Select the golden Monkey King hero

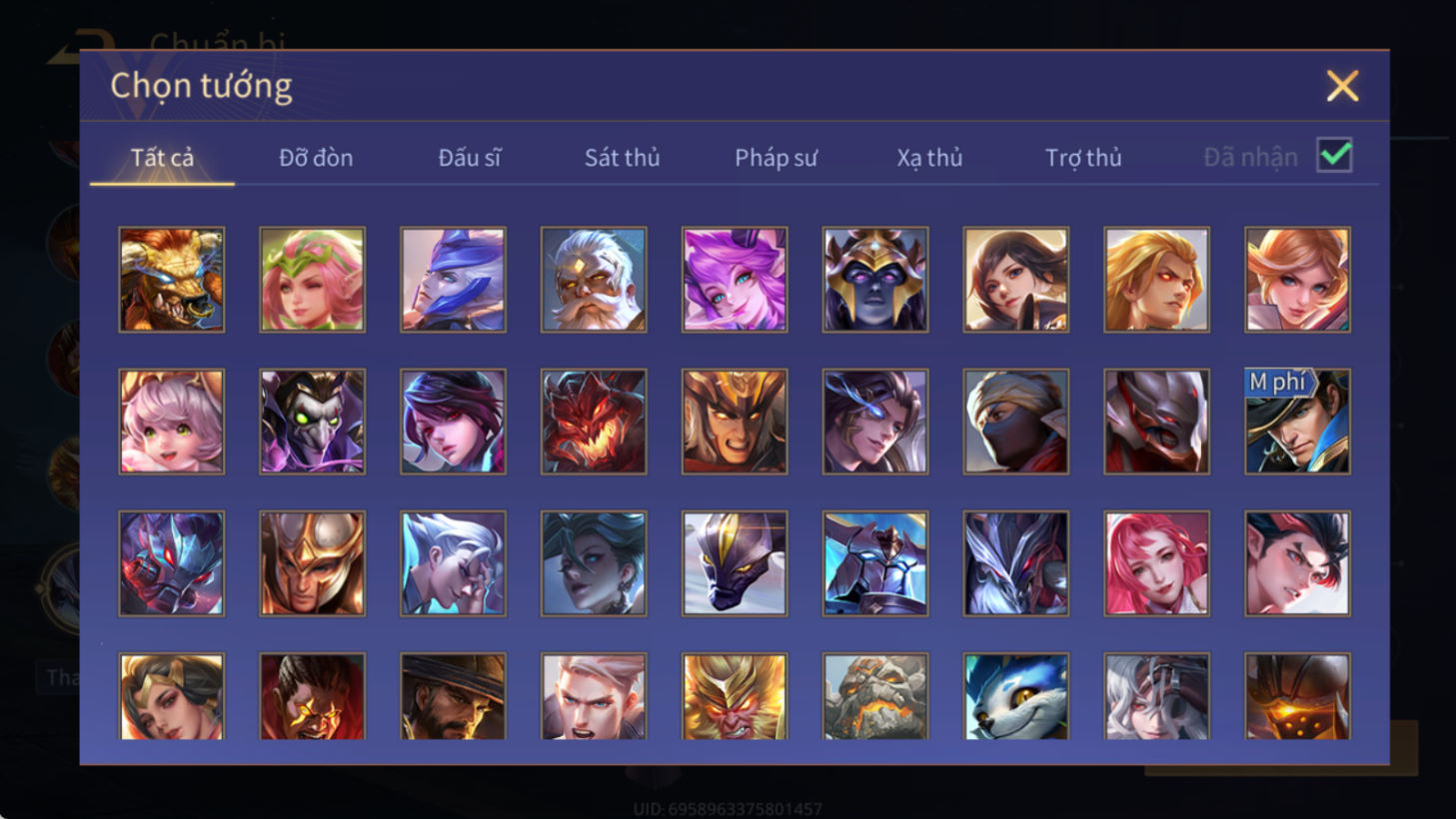[734, 696]
